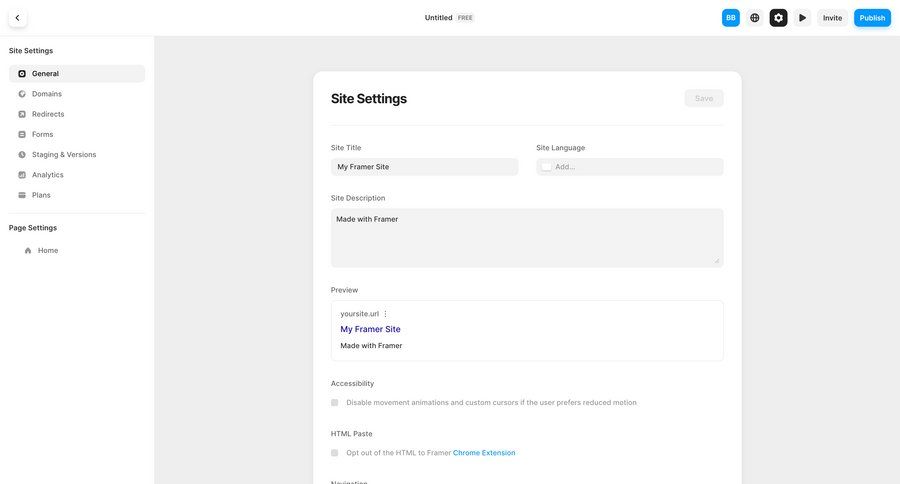This screenshot has height=484, width=900.
Task: Enable the reduced motion accessibility checkbox
Action: (x=335, y=402)
